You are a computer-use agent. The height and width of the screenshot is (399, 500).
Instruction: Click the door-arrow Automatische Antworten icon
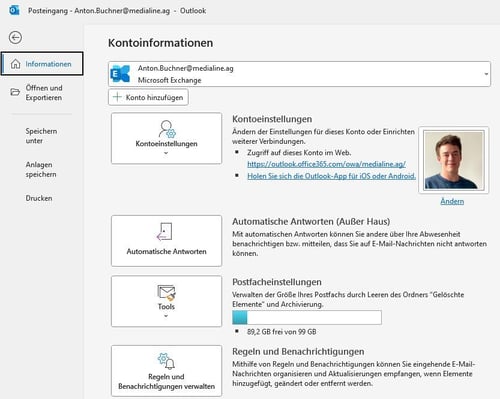coord(164,232)
